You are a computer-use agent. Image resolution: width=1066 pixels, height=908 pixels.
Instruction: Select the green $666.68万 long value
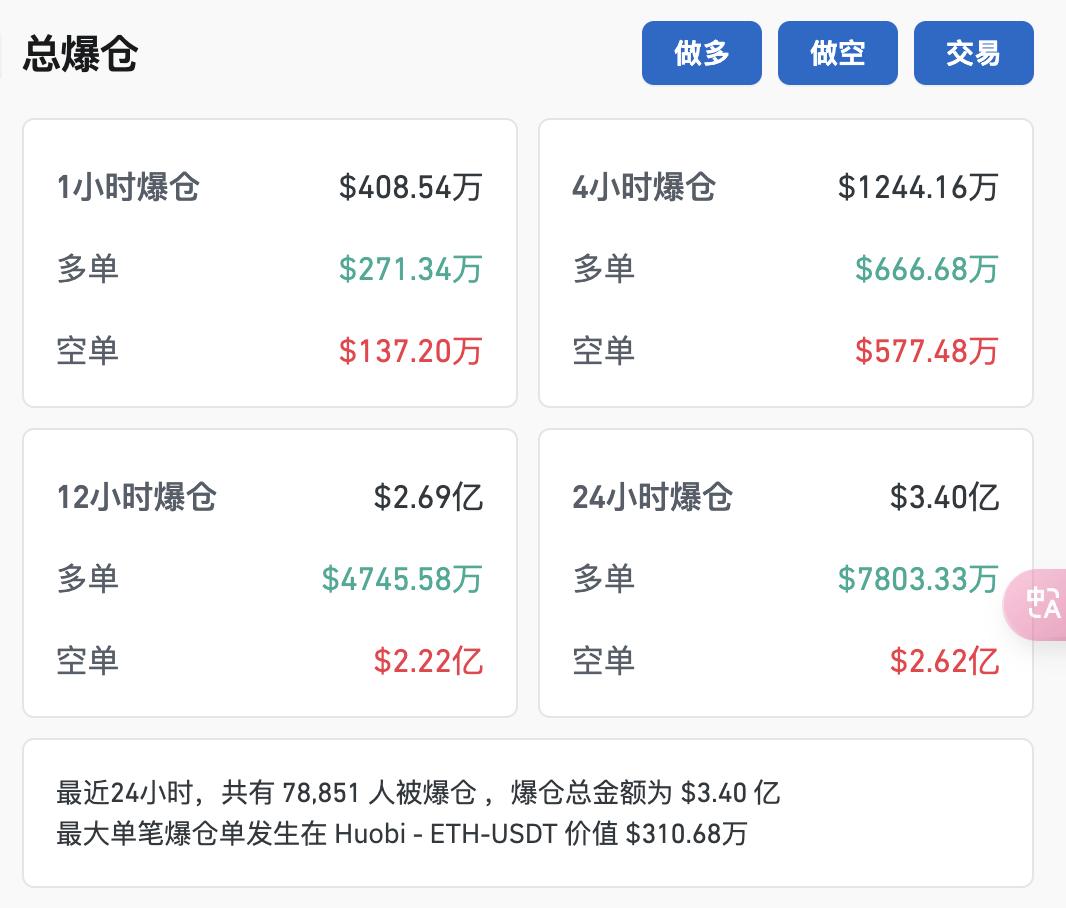coord(926,269)
